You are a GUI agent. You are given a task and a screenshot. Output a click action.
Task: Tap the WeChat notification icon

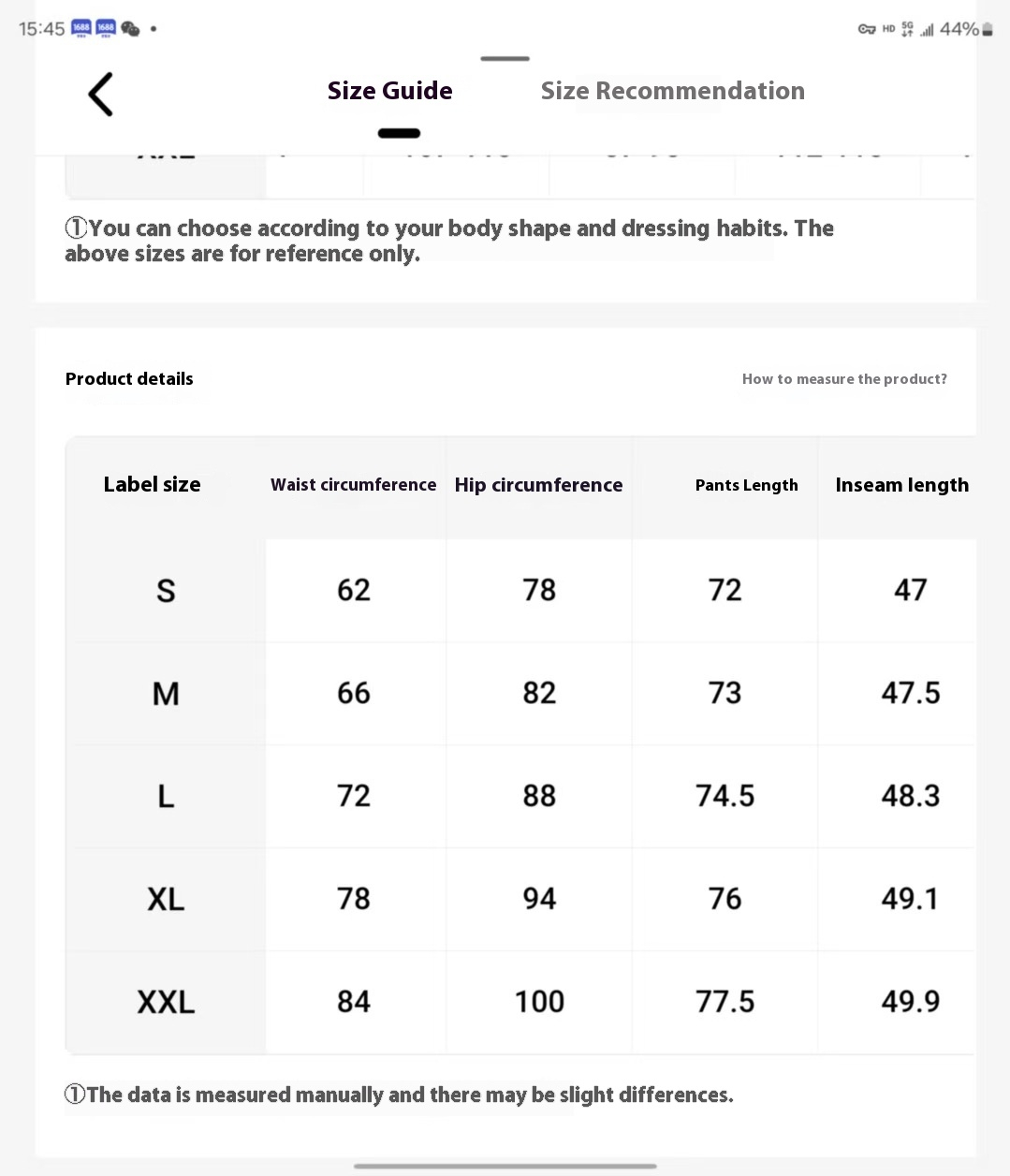click(130, 29)
